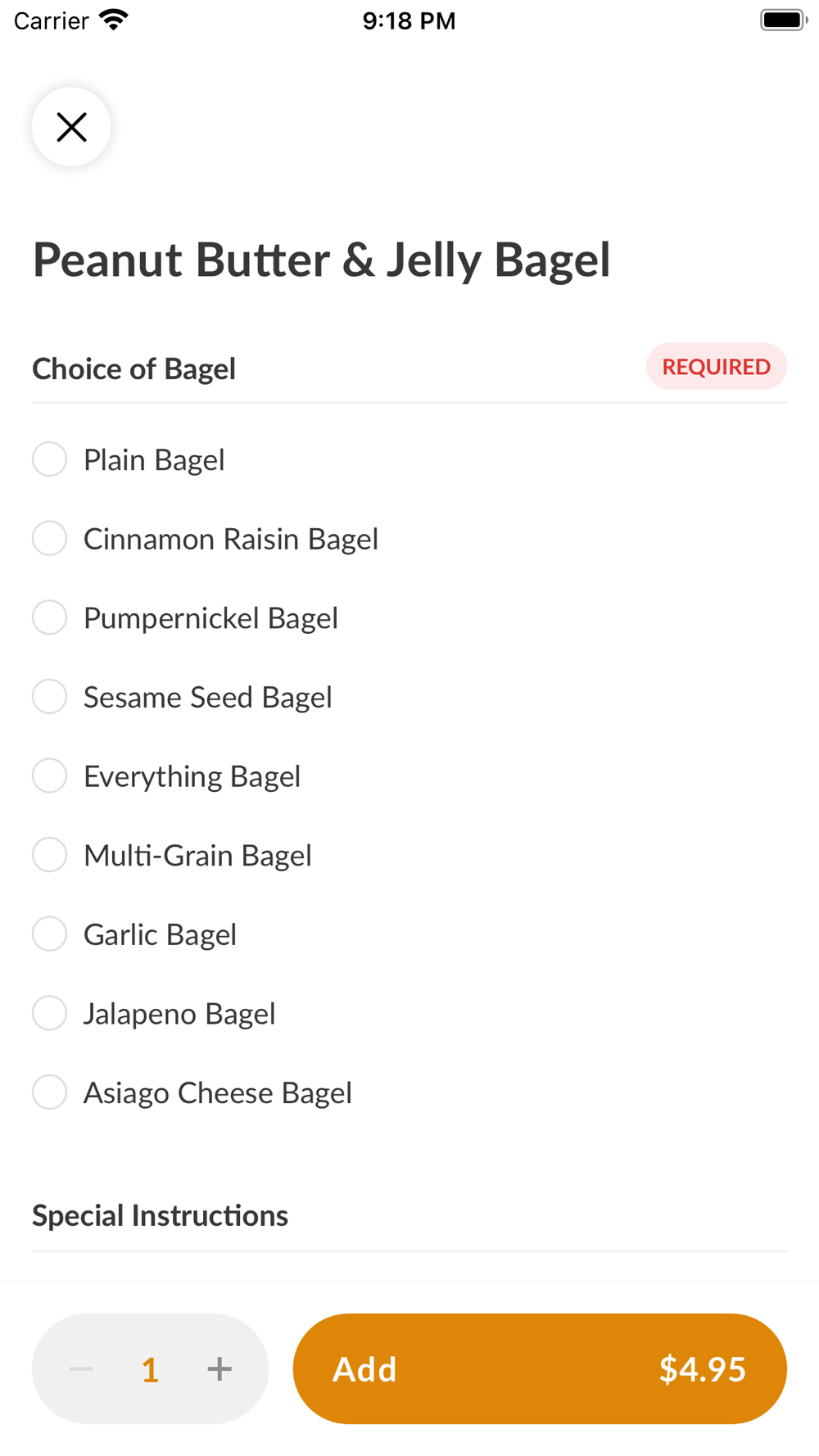Select the Jalapeno Bagel option

pos(50,1013)
